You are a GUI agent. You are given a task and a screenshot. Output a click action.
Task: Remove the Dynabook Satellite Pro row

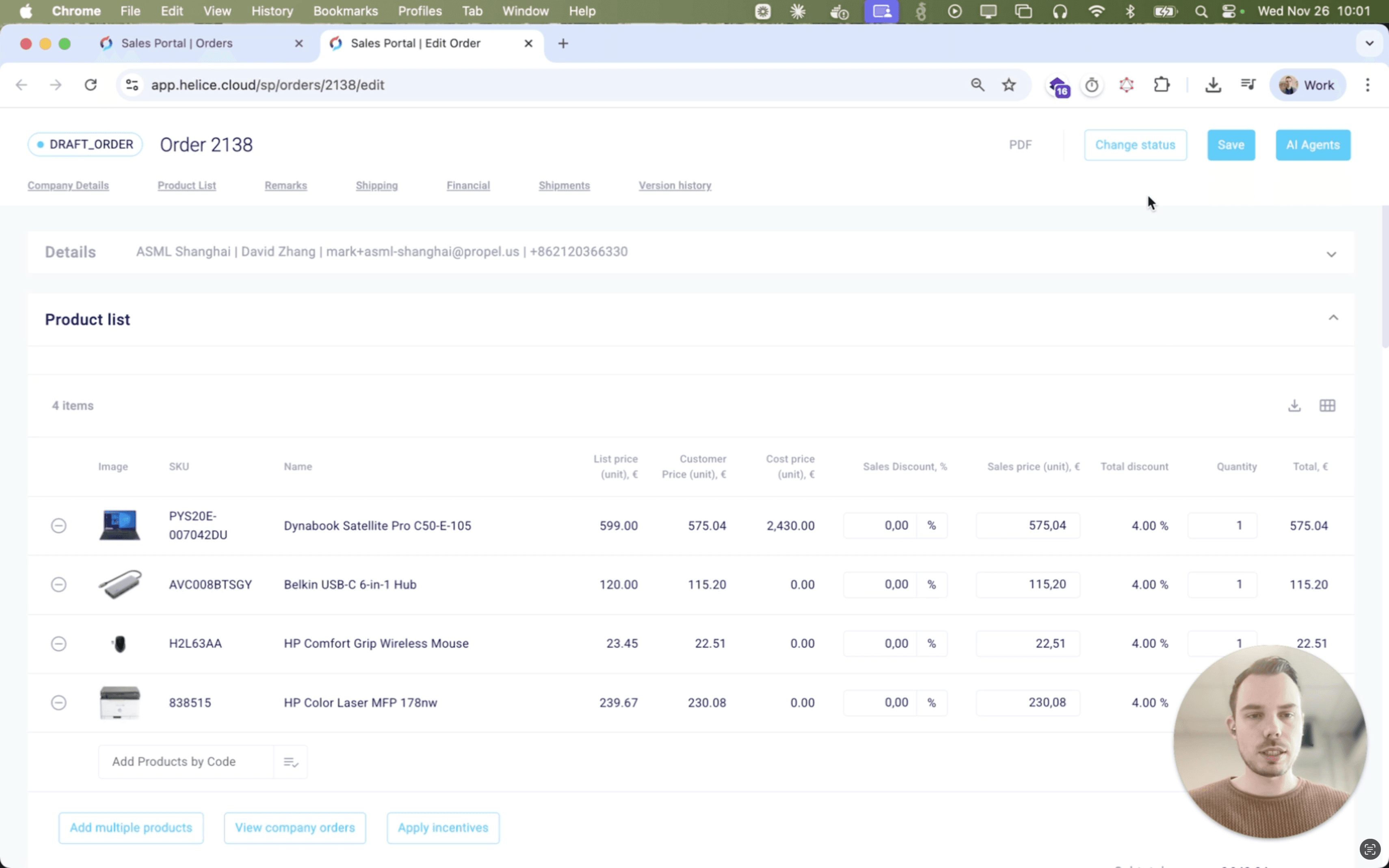tap(58, 525)
